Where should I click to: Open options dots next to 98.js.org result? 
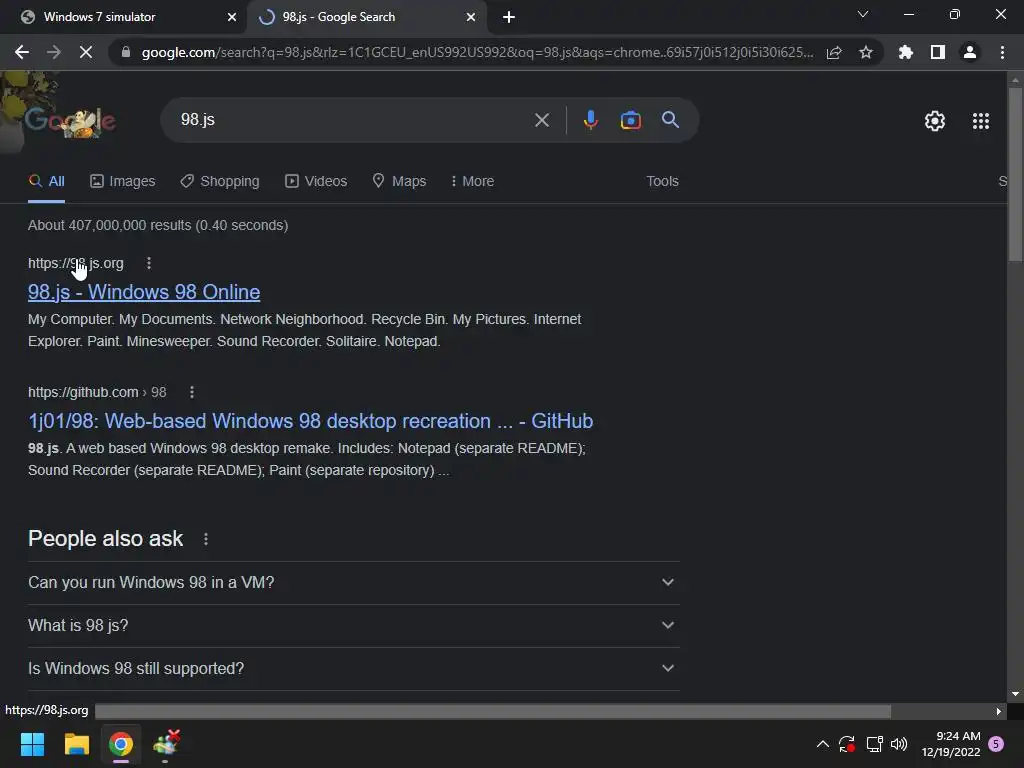coord(149,263)
